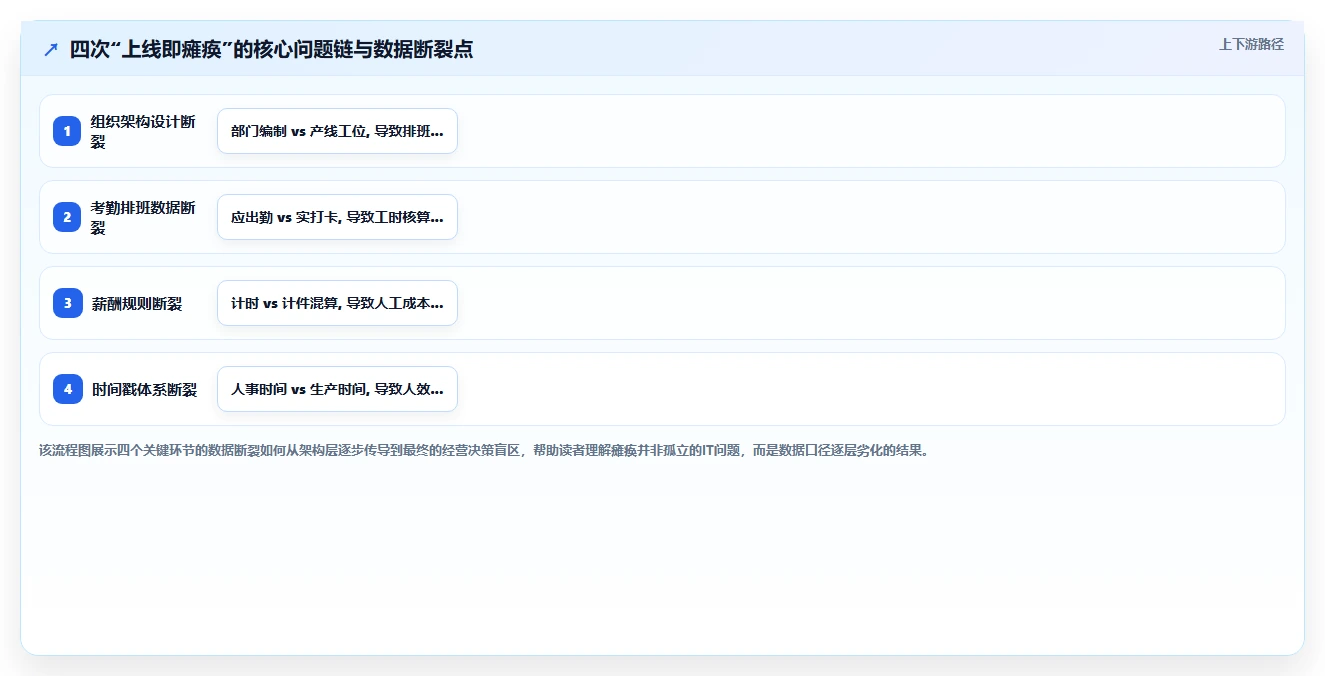The height and width of the screenshot is (676, 1325).
Task: Click the panel title 四次上线即瘫痪
Action: pos(271,49)
